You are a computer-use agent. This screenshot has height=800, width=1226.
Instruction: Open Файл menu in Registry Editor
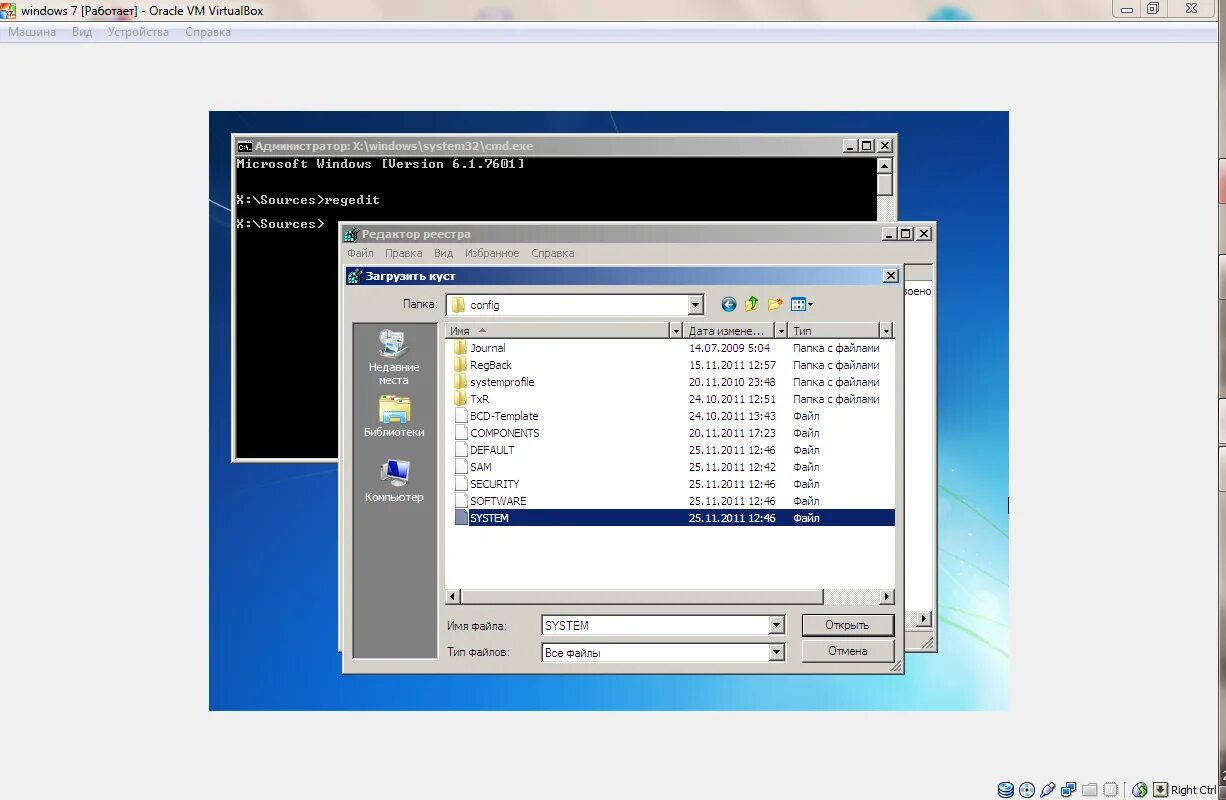point(360,254)
